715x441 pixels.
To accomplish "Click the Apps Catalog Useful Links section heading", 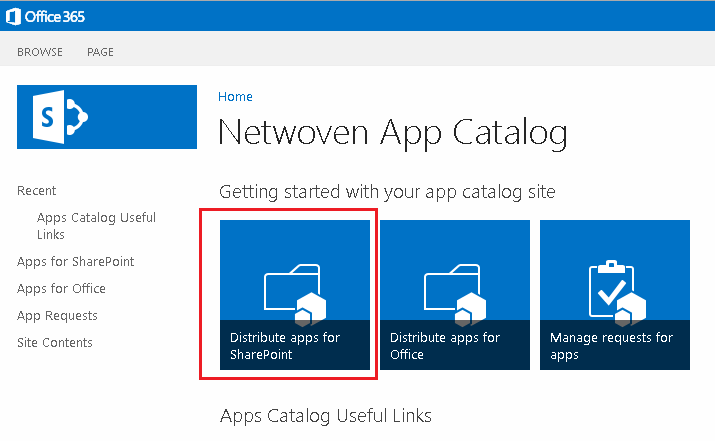I will click(326, 416).
